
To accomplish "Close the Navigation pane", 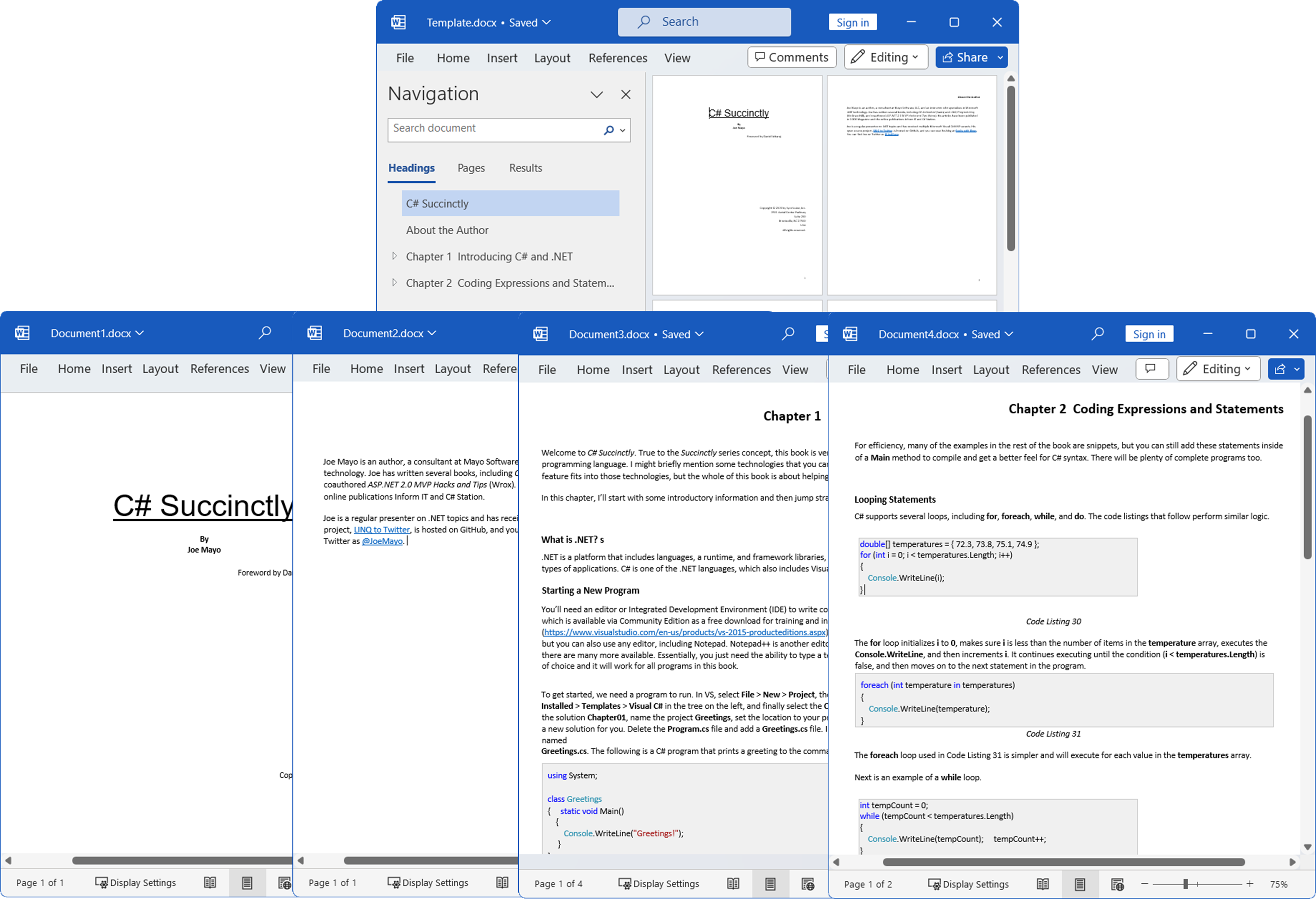I will [x=625, y=95].
